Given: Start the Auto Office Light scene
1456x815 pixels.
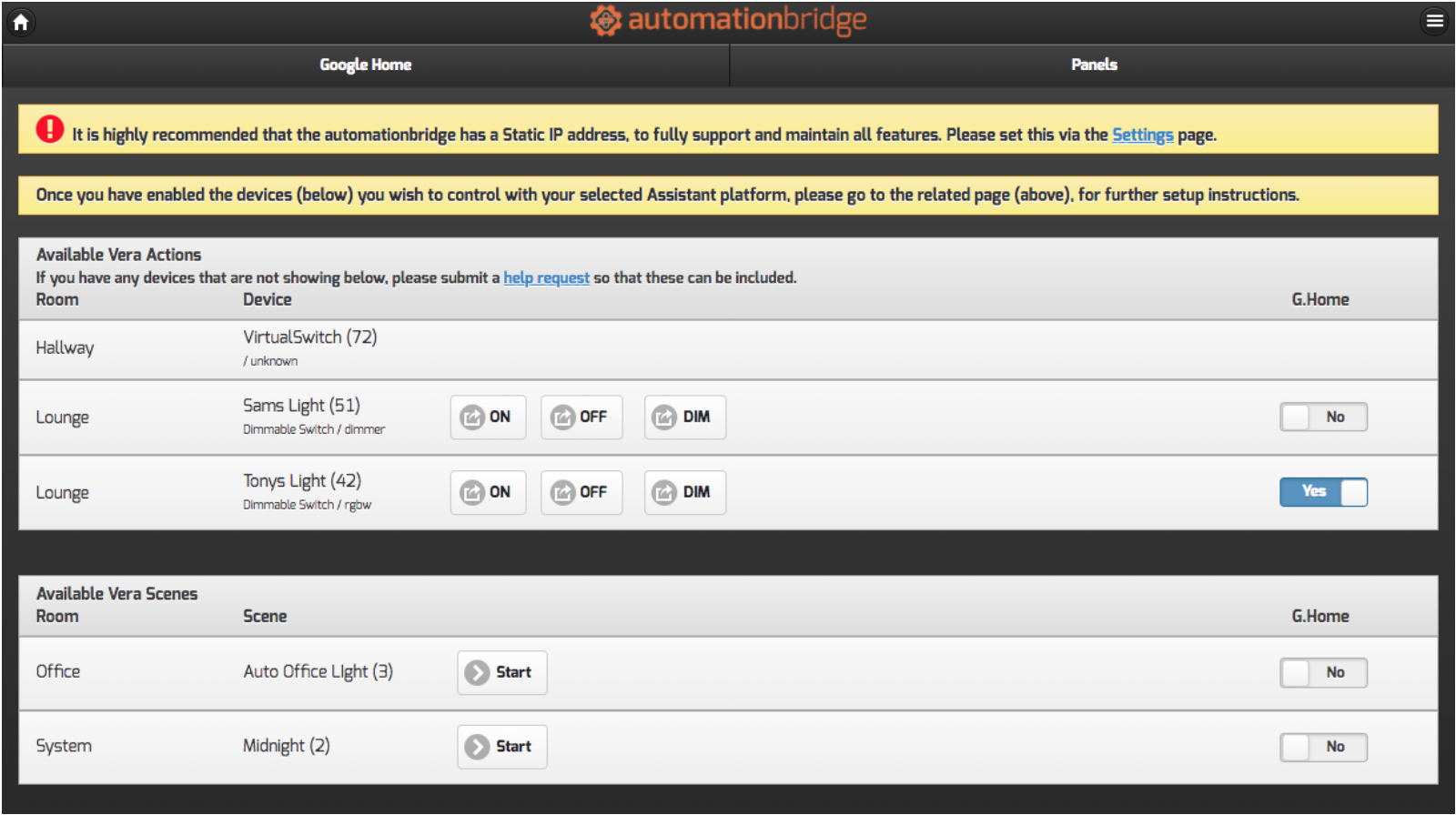Looking at the screenshot, I should tap(501, 673).
